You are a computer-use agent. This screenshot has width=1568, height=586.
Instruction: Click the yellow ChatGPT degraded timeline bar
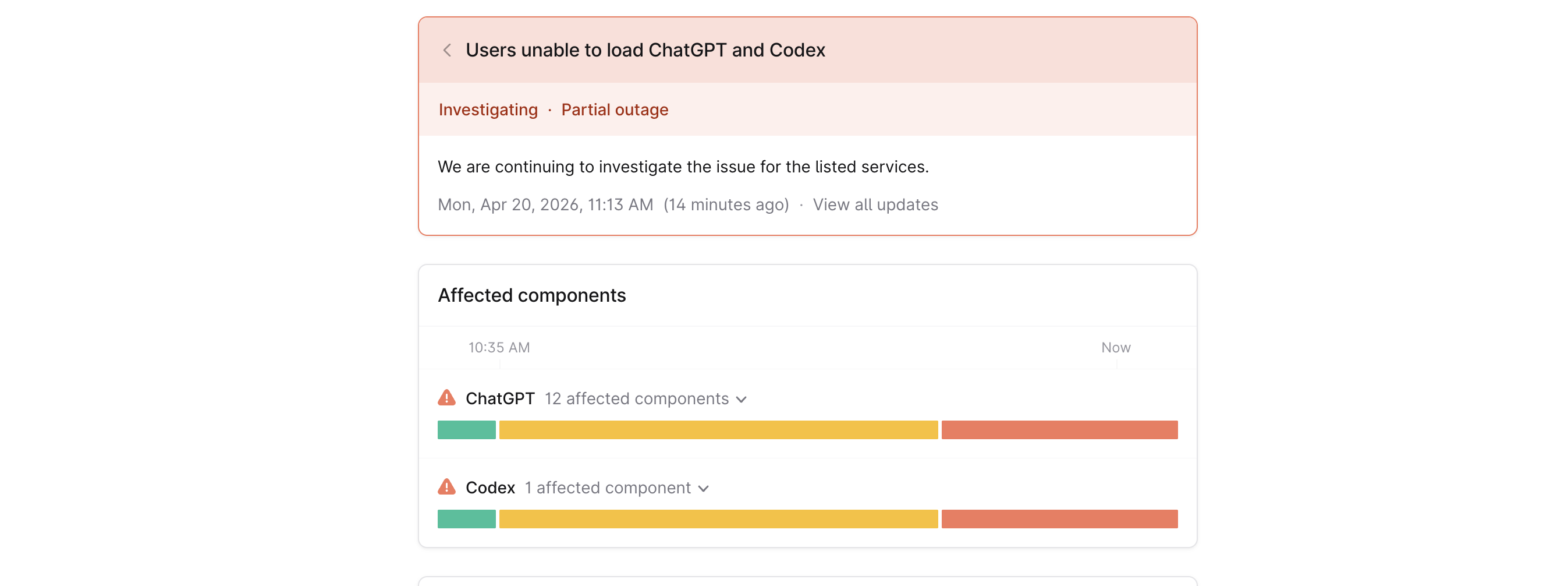[x=718, y=429]
